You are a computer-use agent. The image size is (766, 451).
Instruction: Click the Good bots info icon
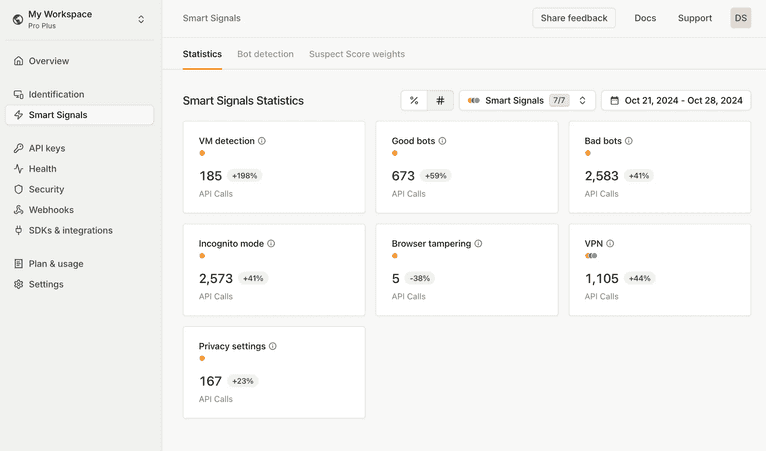coord(442,141)
